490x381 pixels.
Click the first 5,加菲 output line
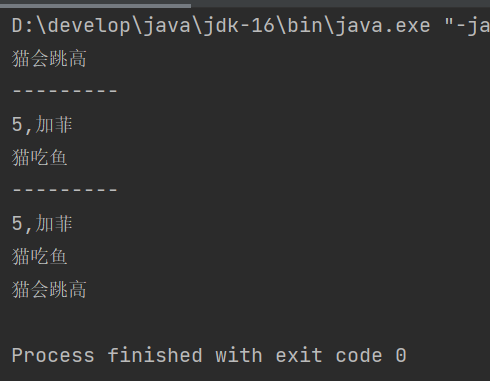[42, 125]
